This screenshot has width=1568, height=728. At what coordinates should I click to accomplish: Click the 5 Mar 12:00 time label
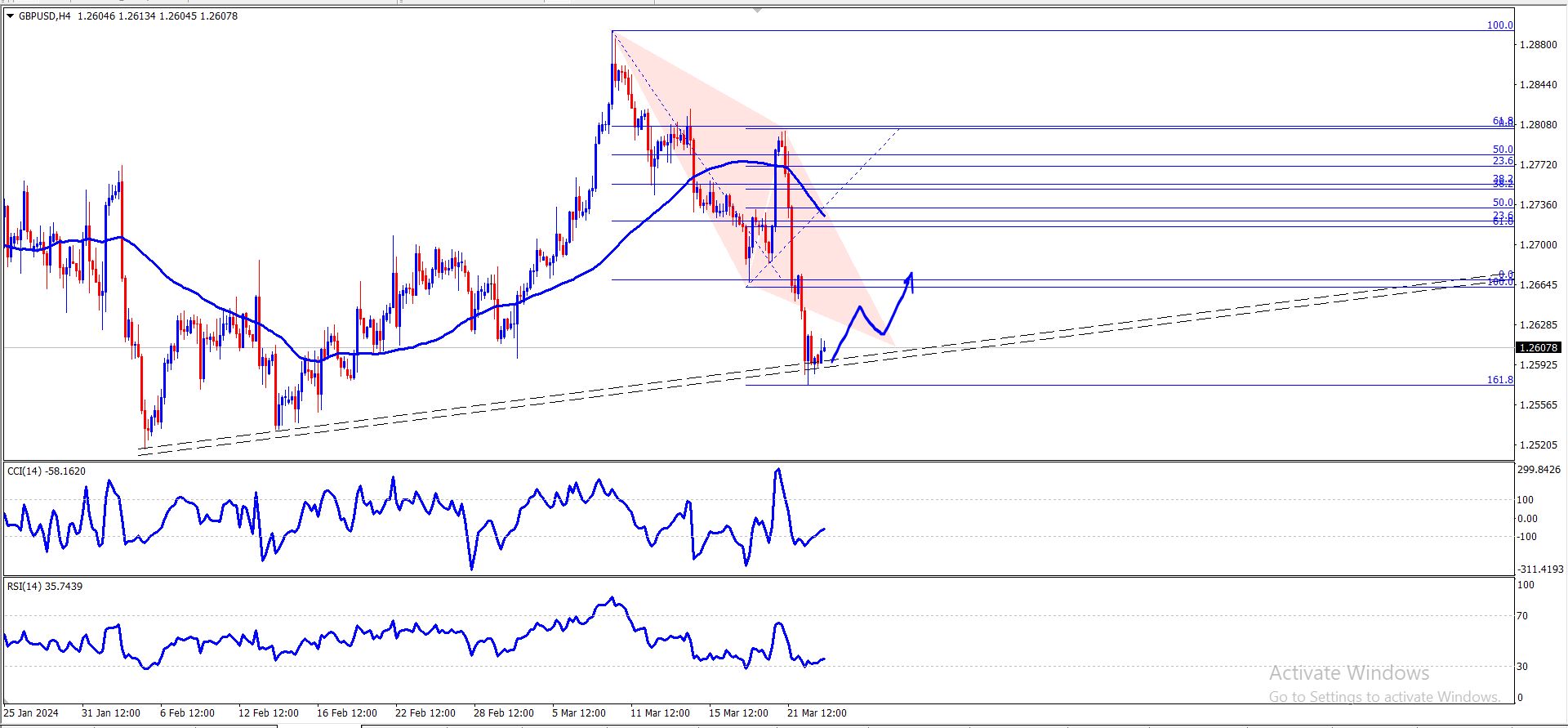(x=579, y=713)
